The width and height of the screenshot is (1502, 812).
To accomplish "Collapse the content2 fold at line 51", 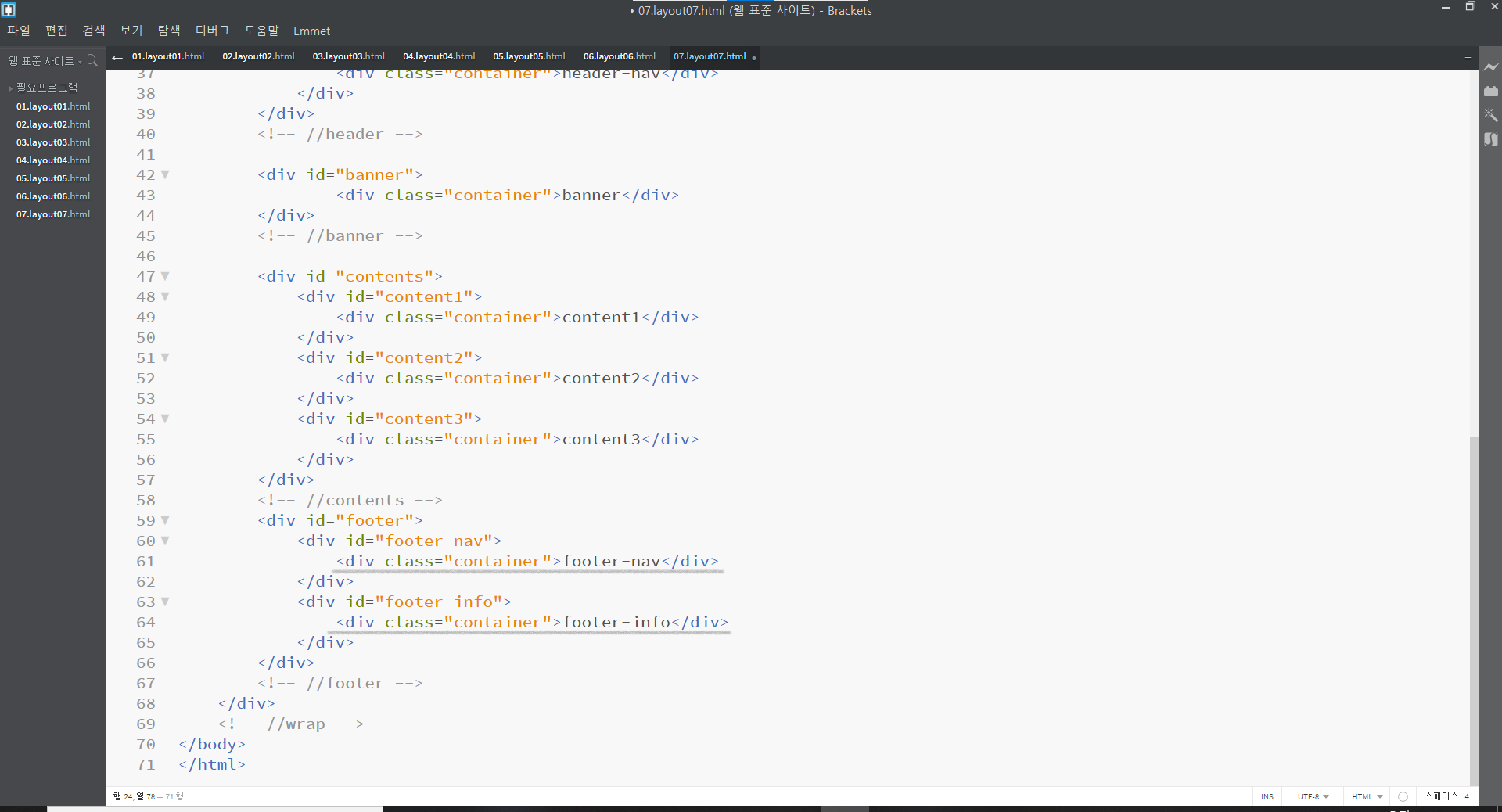I will 165,357.
